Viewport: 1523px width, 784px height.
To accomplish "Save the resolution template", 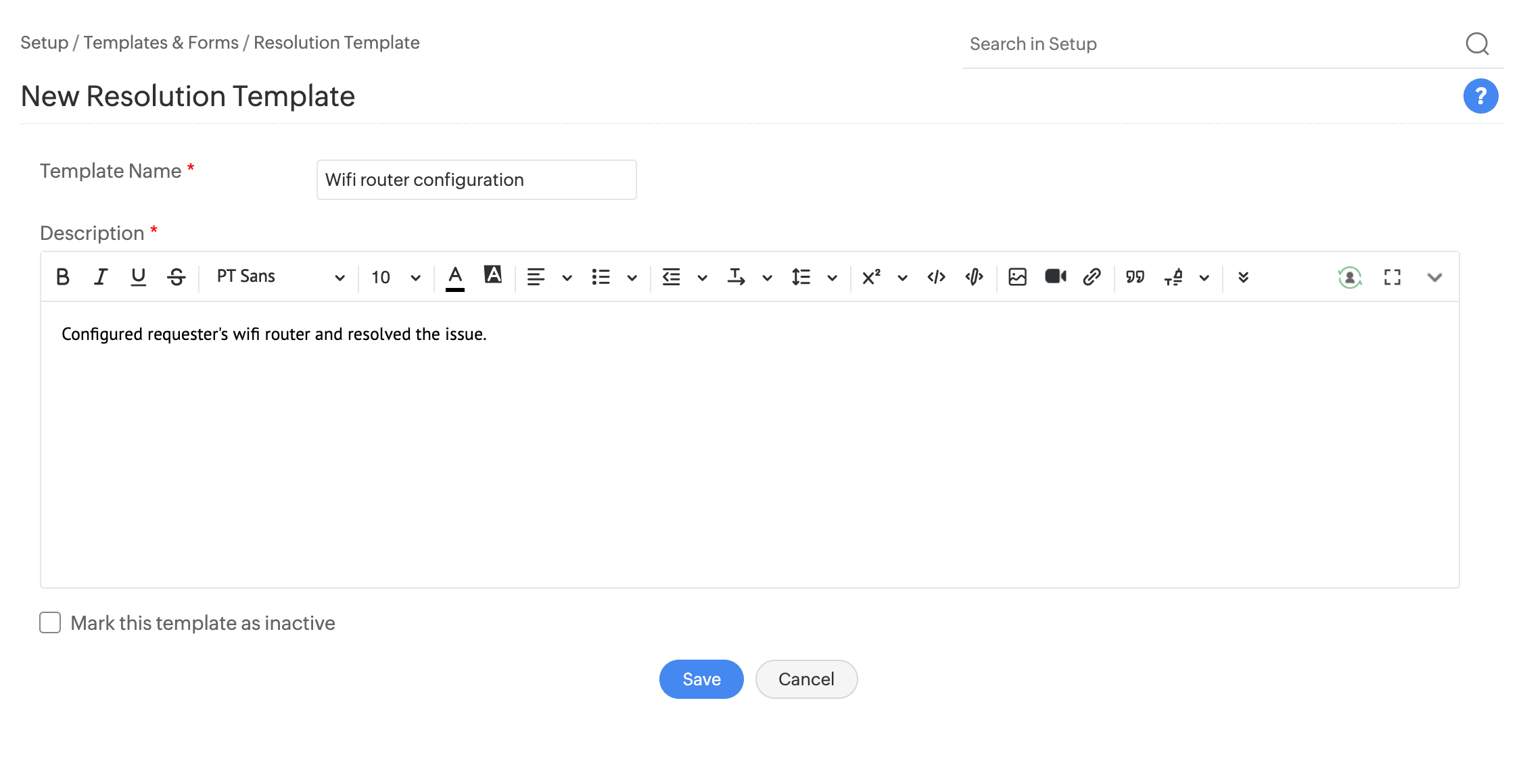I will (x=701, y=679).
